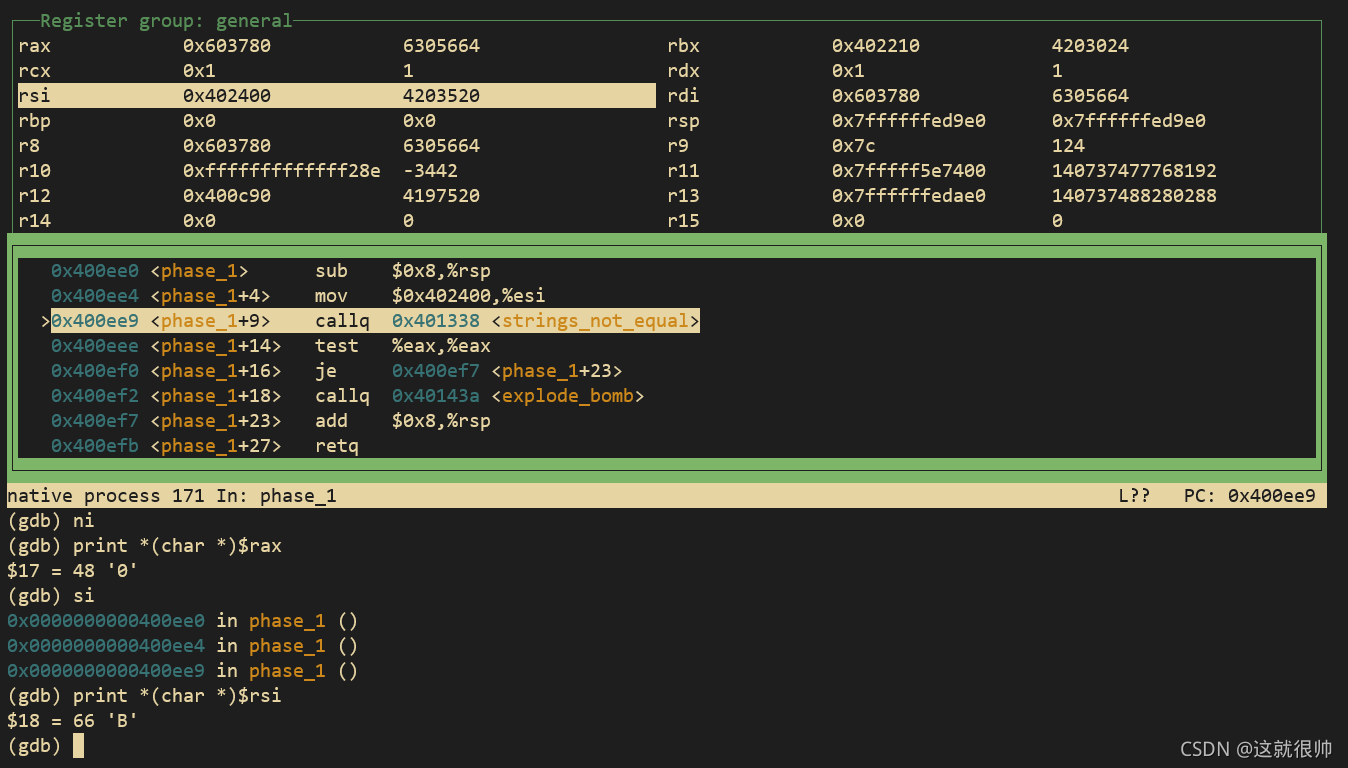
Task: Click rsi hex value 0x402400
Action: pos(227,96)
